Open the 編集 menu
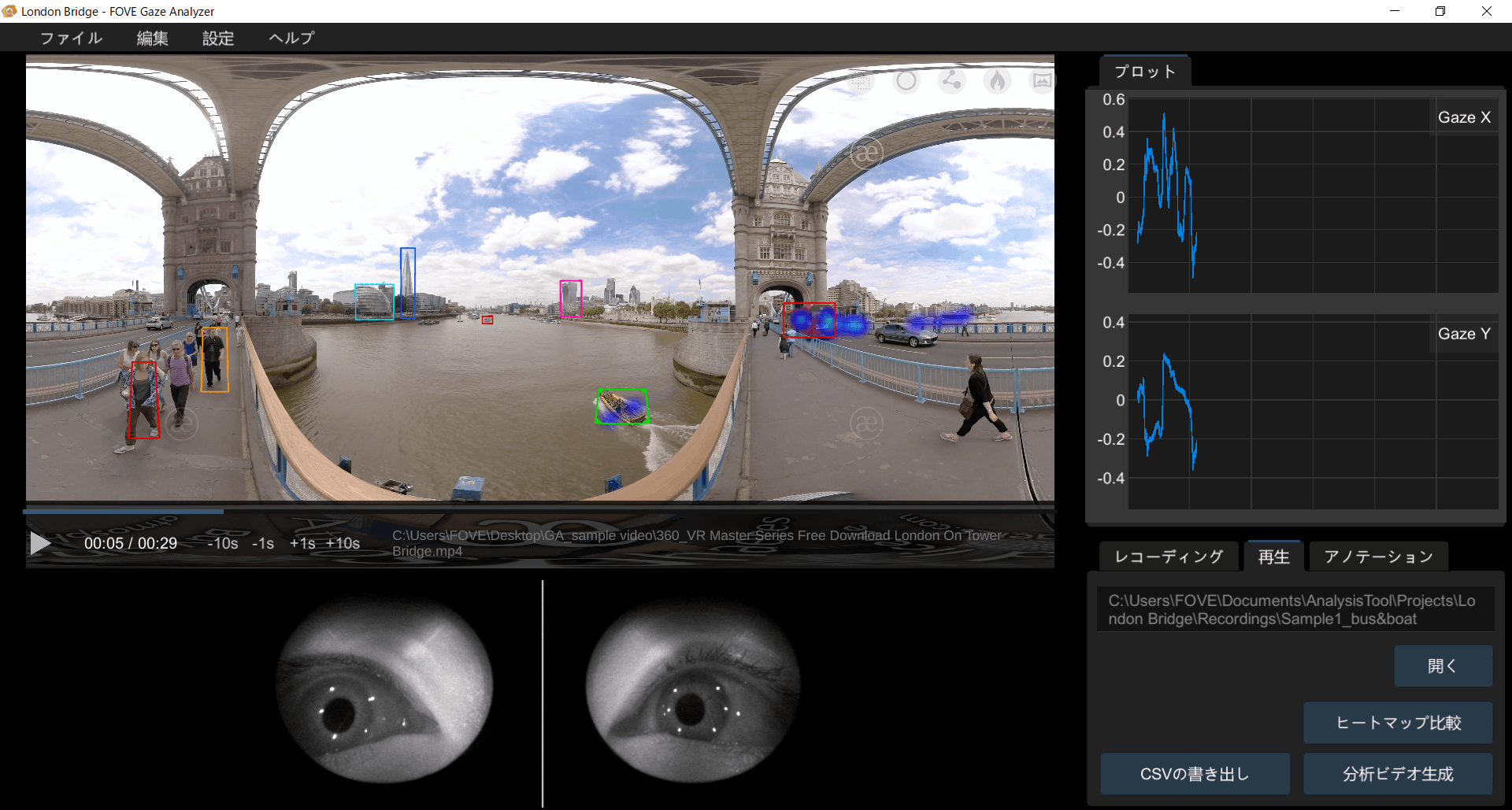 [152, 38]
